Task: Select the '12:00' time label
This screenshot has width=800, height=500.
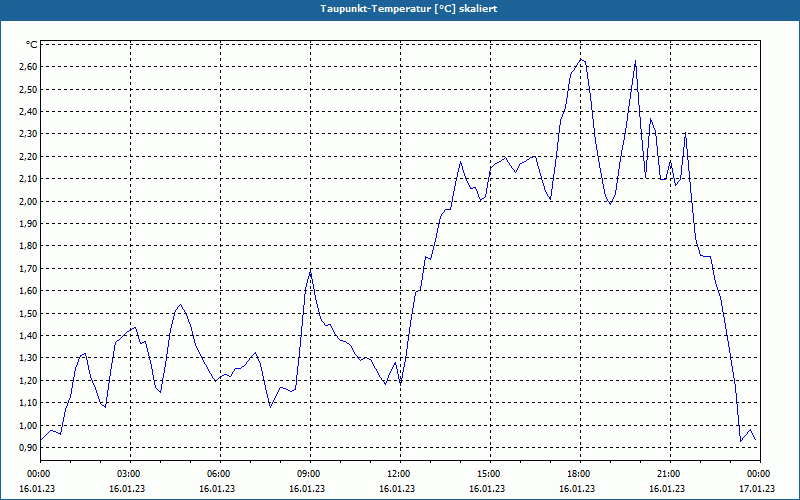Action: pos(397,474)
